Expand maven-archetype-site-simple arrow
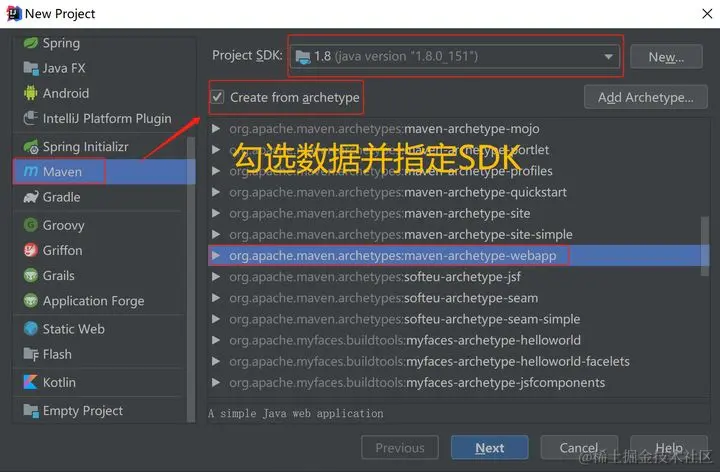 [215, 234]
